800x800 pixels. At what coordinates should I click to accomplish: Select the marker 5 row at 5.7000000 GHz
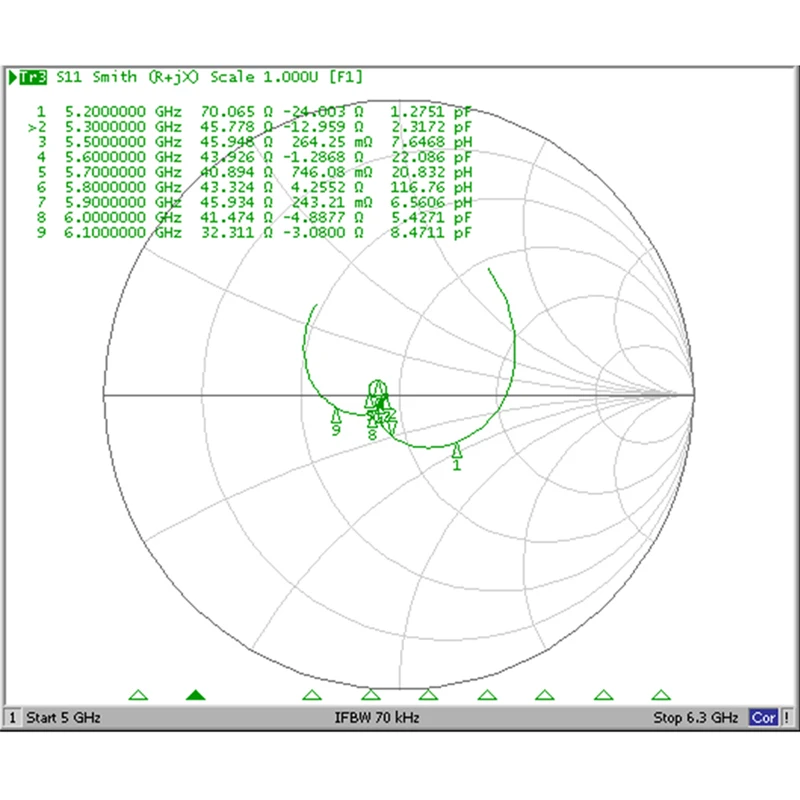pos(253,172)
